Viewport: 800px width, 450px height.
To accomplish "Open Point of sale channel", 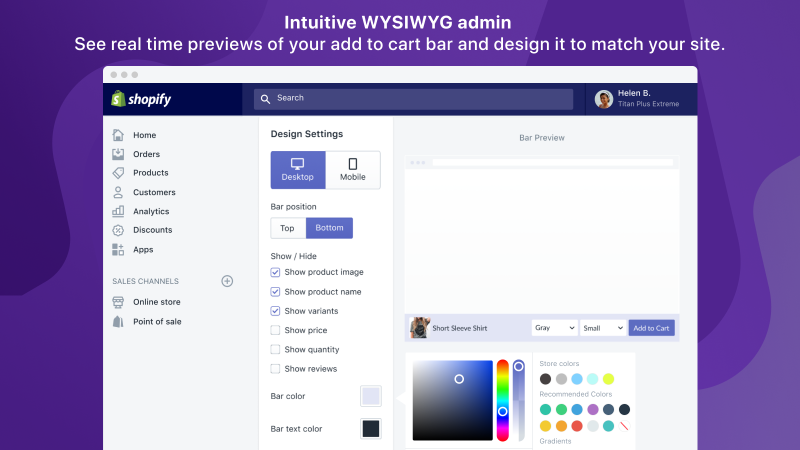I will click(x=157, y=321).
